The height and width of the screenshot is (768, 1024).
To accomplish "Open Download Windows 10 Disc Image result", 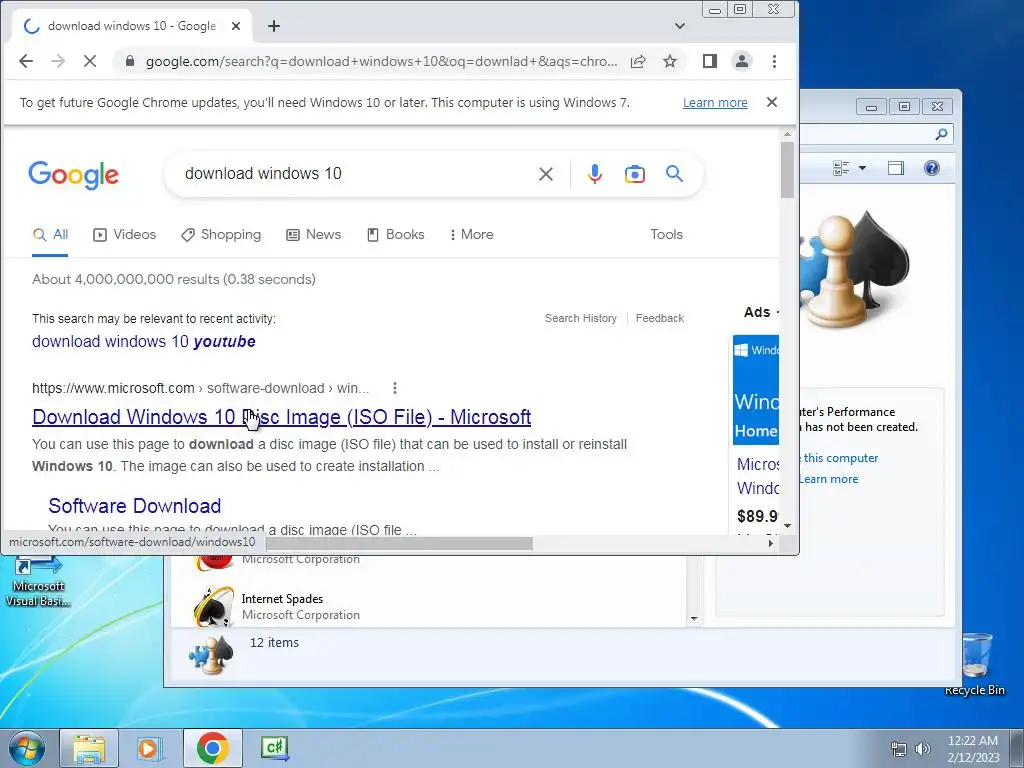I will 281,417.
